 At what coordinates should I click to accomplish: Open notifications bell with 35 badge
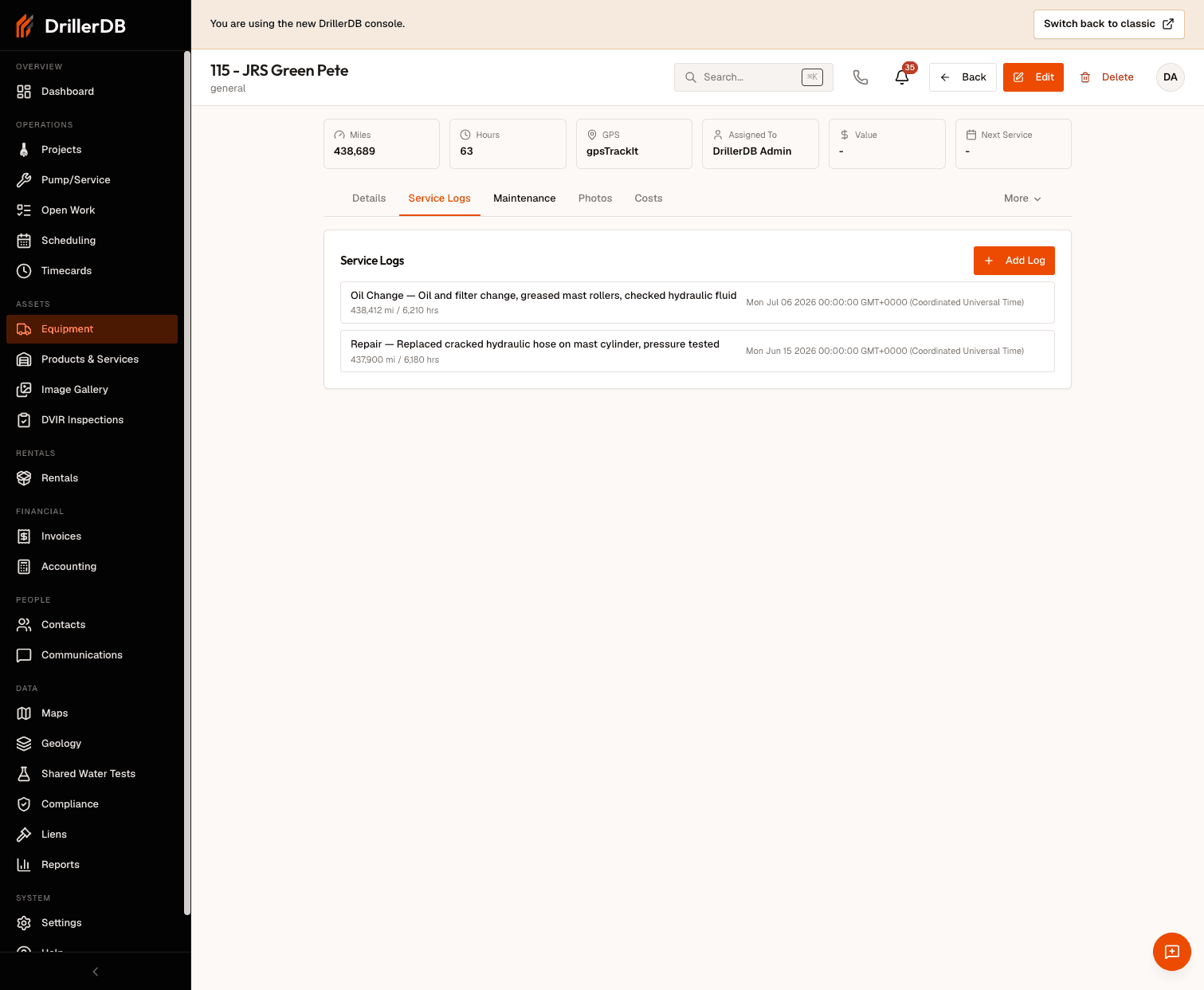[x=902, y=77]
